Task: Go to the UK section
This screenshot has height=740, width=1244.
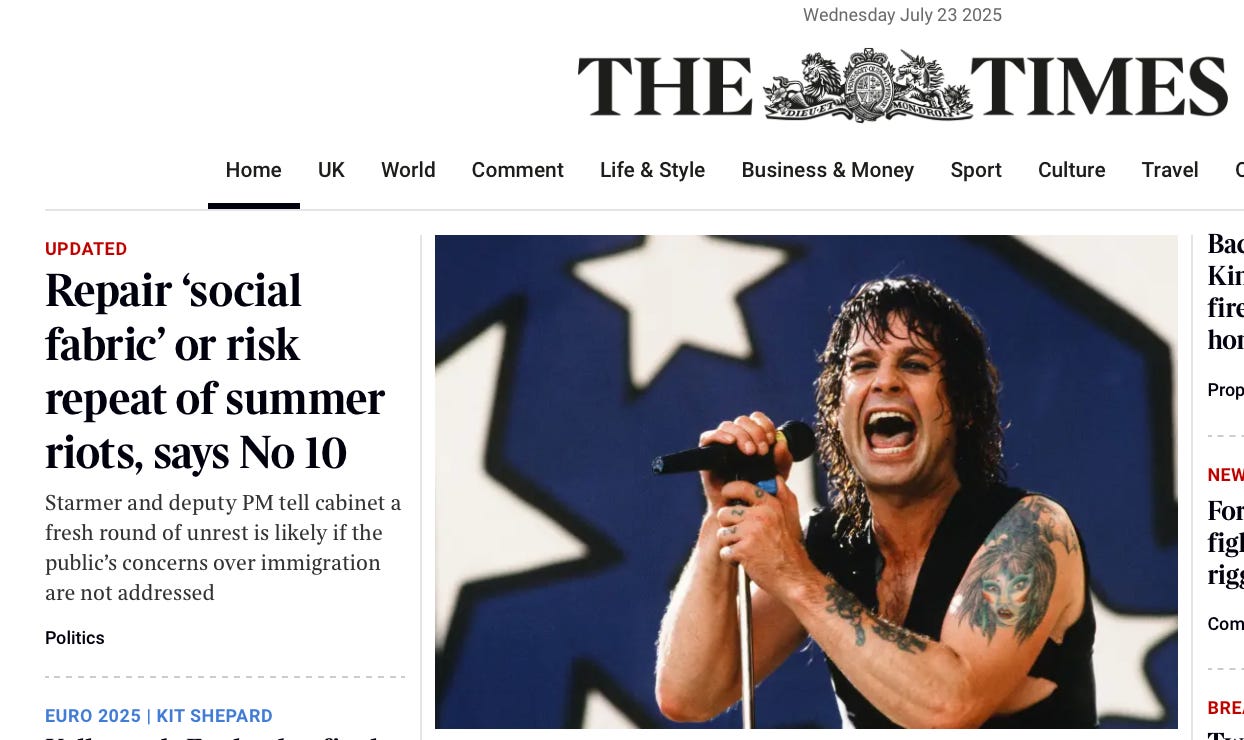Action: [x=331, y=170]
